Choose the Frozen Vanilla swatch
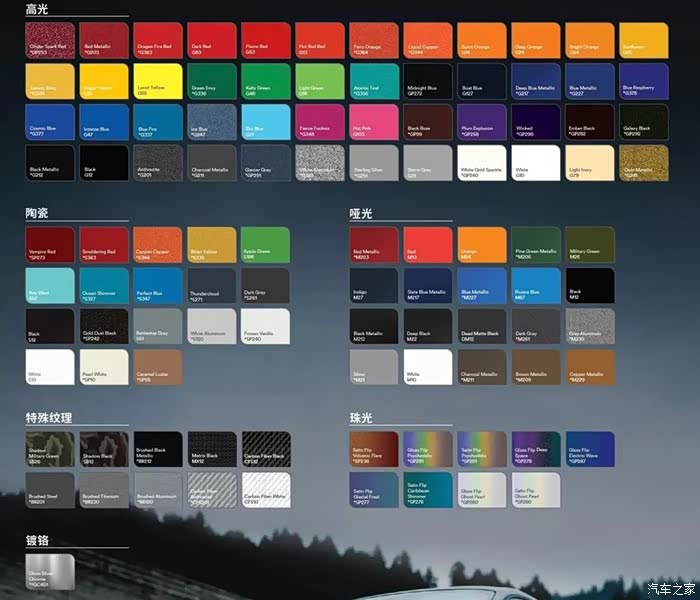Viewport: 700px width, 600px height. pyautogui.click(x=266, y=327)
